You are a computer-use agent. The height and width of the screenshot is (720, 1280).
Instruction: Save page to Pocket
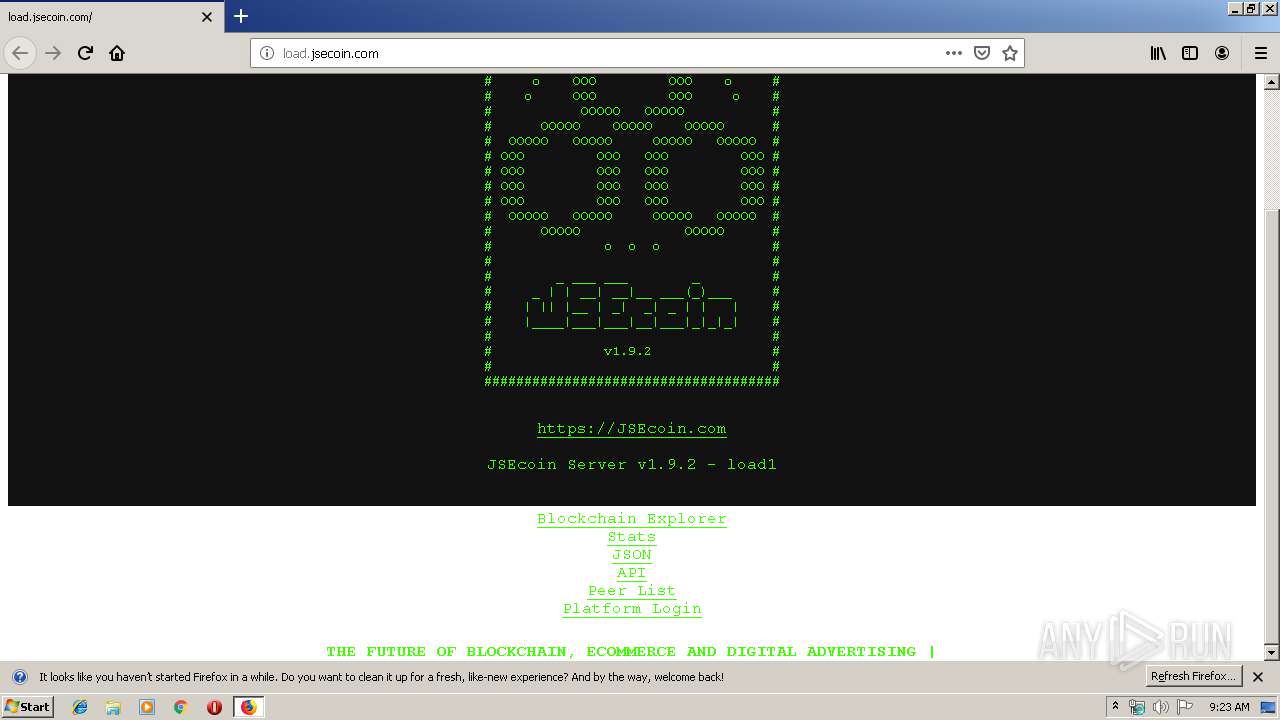point(982,53)
